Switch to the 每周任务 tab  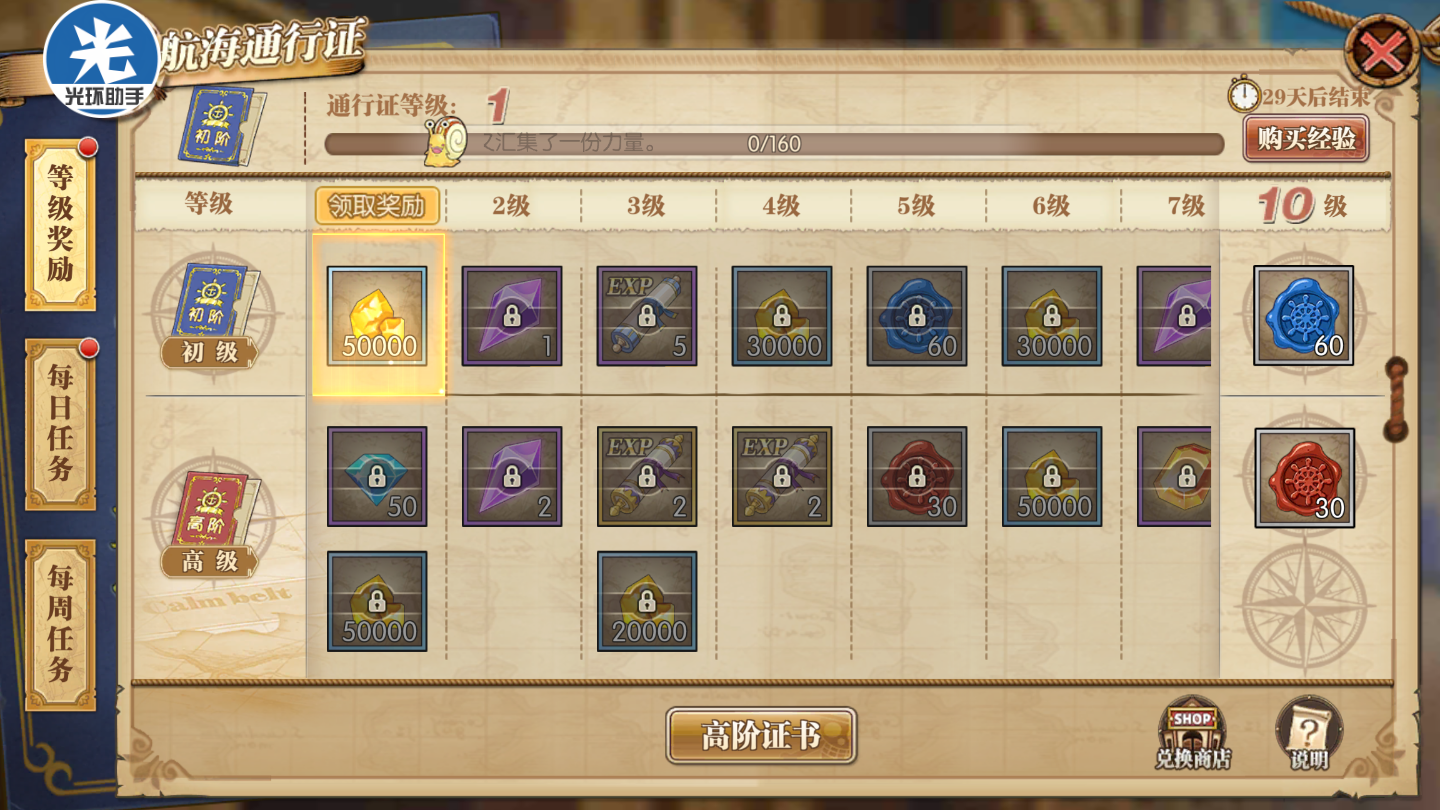coord(60,625)
